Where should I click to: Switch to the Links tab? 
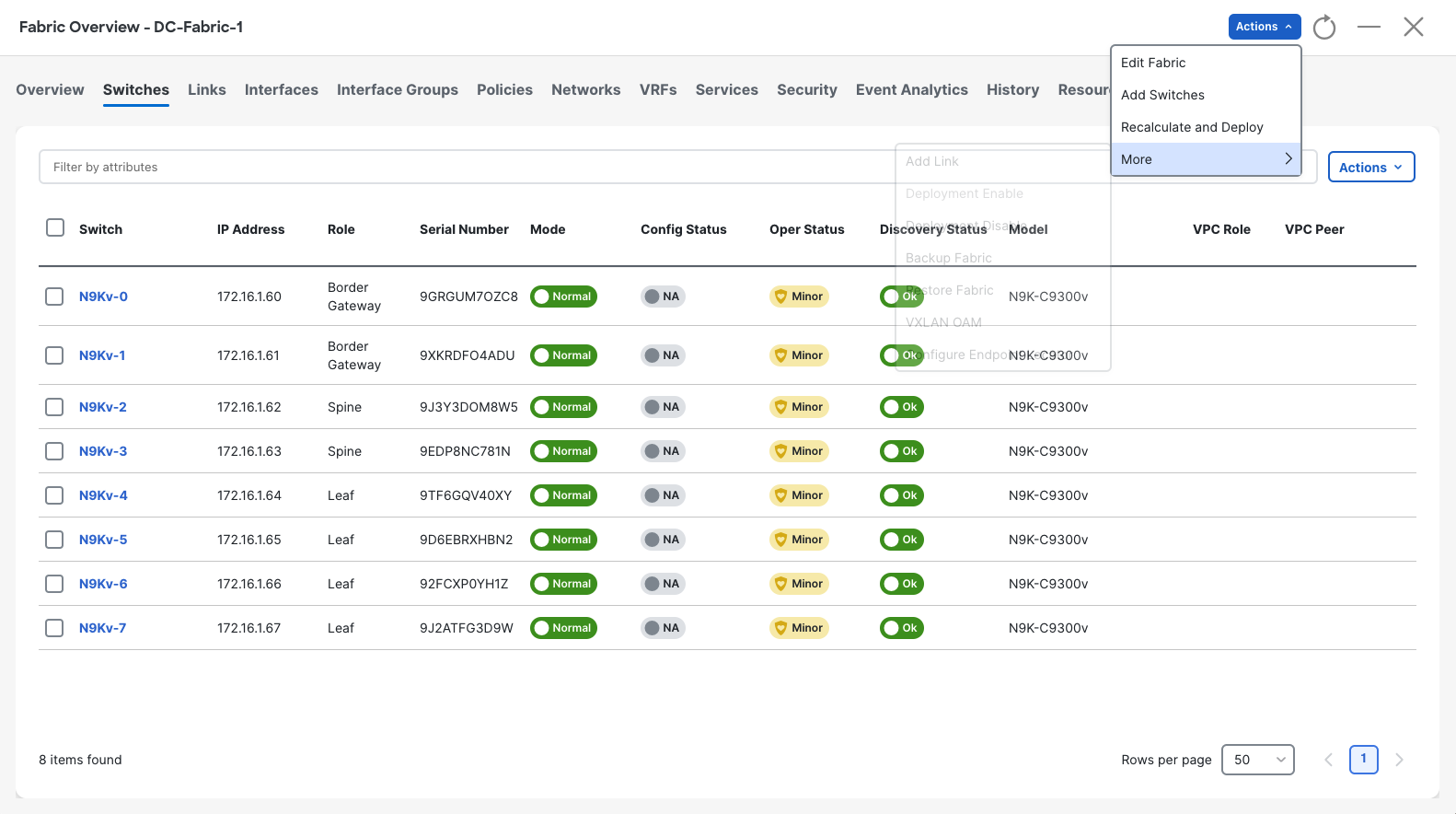tap(207, 89)
